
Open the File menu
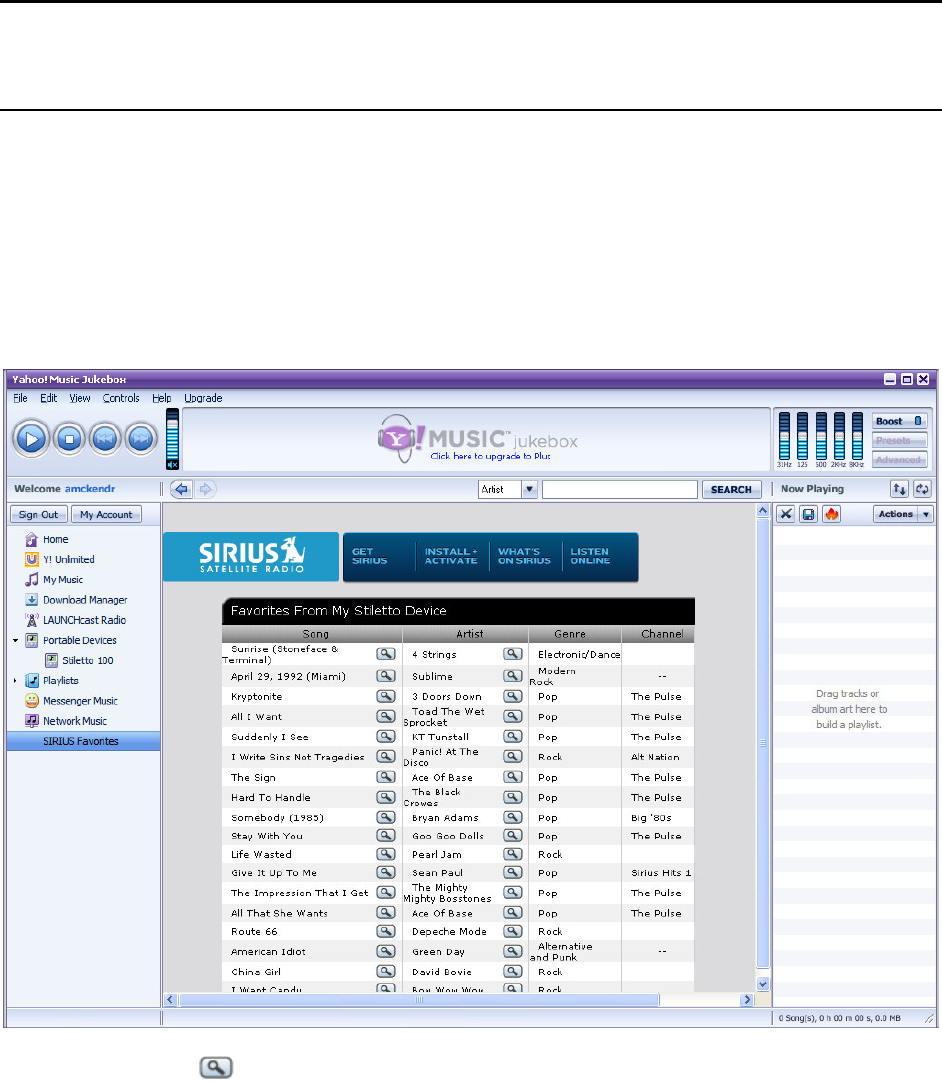20,398
